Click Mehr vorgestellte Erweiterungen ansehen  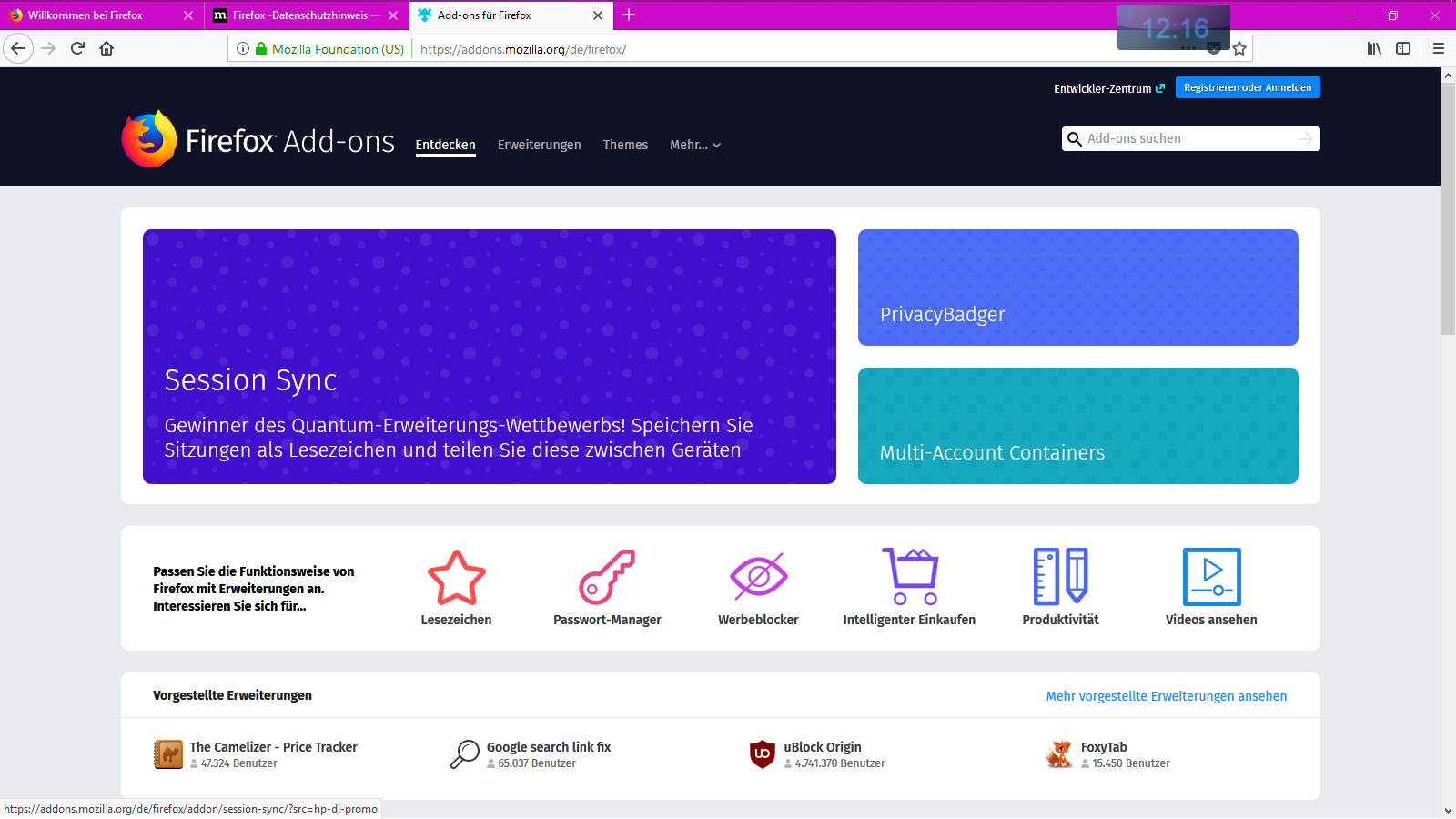click(x=1167, y=696)
